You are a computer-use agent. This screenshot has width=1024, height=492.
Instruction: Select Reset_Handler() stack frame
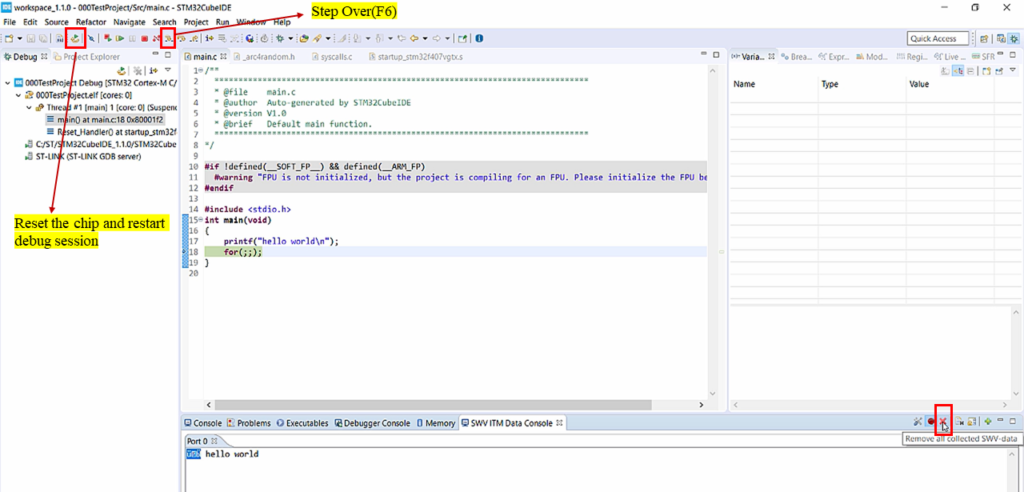tap(111, 132)
